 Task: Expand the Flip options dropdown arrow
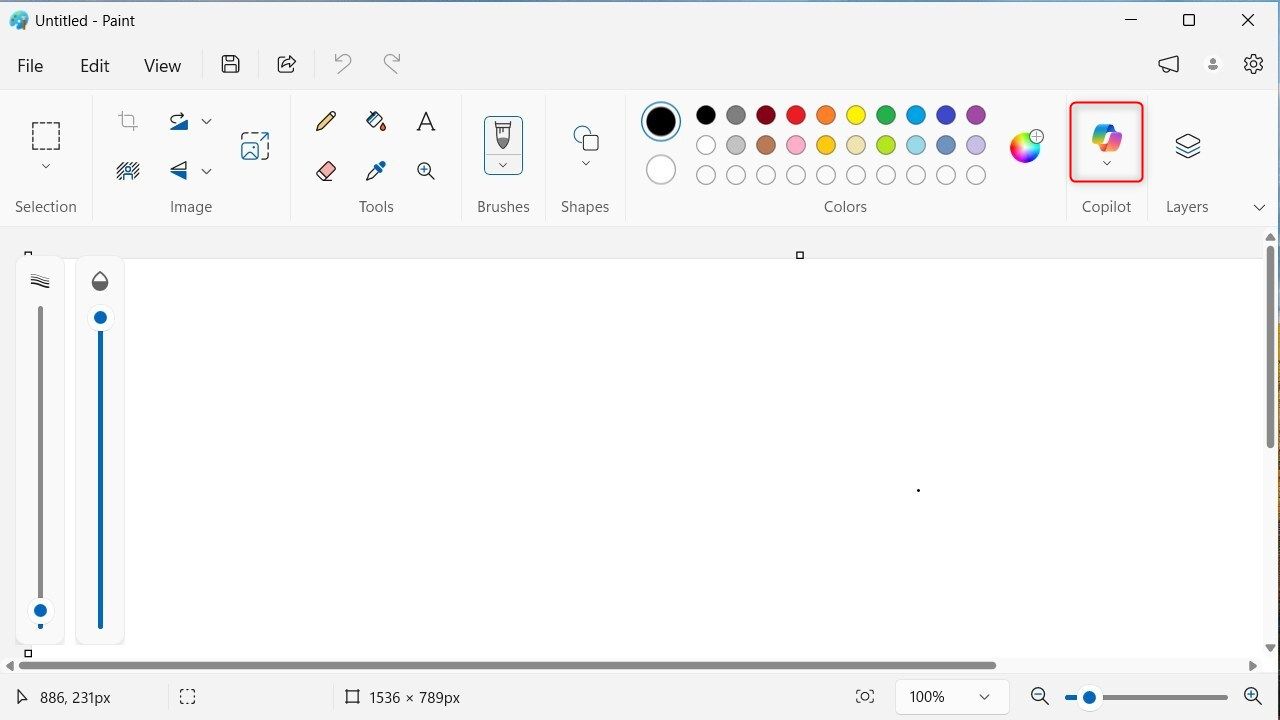coord(207,171)
